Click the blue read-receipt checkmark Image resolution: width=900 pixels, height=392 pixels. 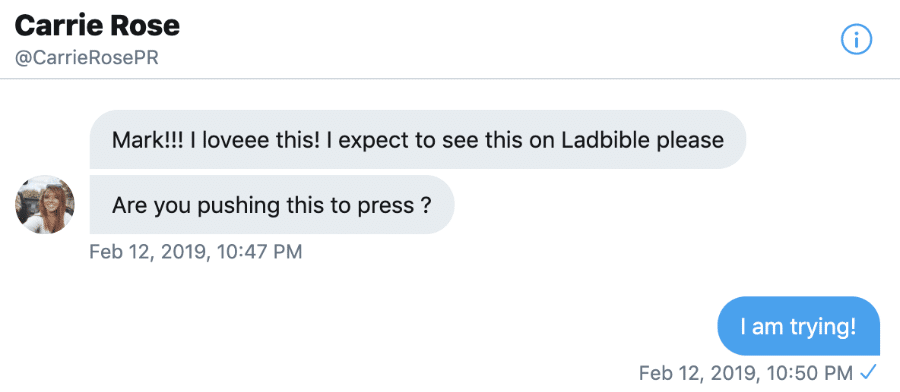point(868,373)
